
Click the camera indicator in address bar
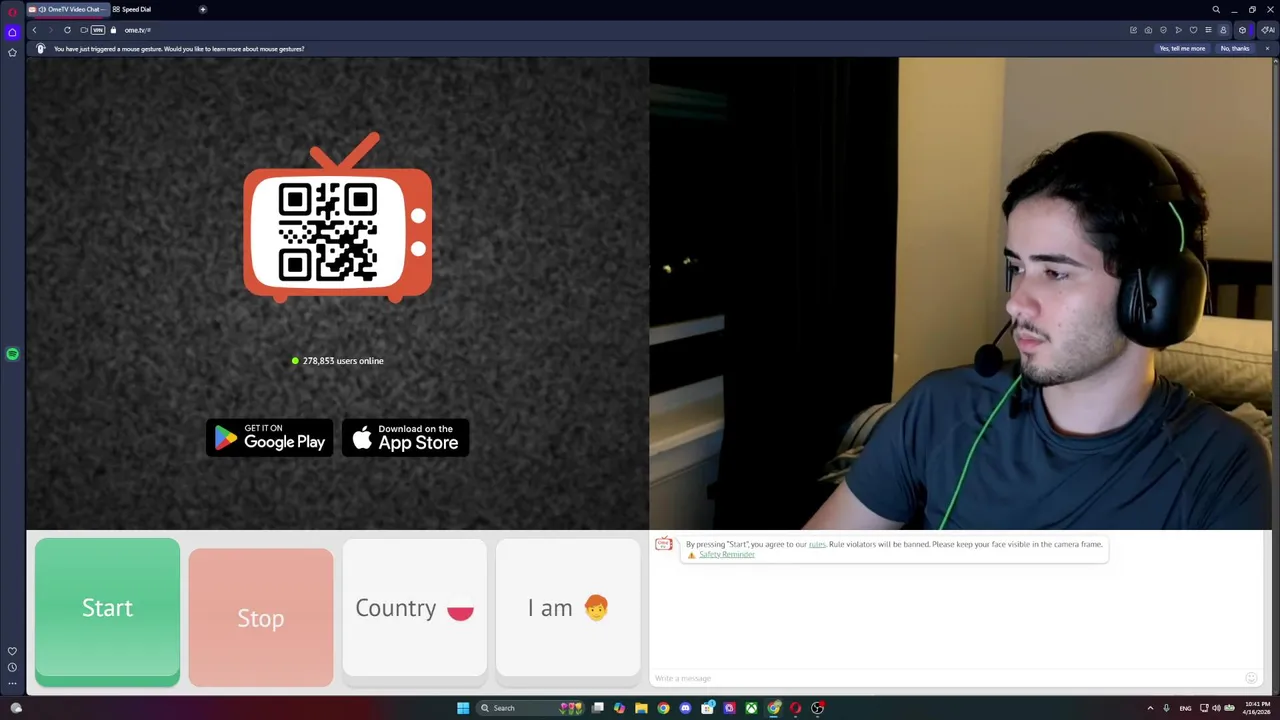click(84, 30)
